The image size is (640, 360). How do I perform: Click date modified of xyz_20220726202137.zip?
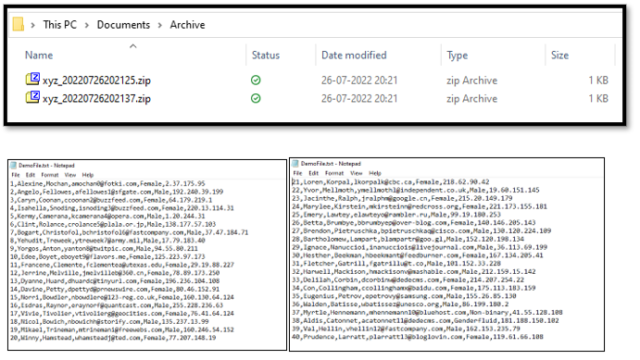[359, 99]
